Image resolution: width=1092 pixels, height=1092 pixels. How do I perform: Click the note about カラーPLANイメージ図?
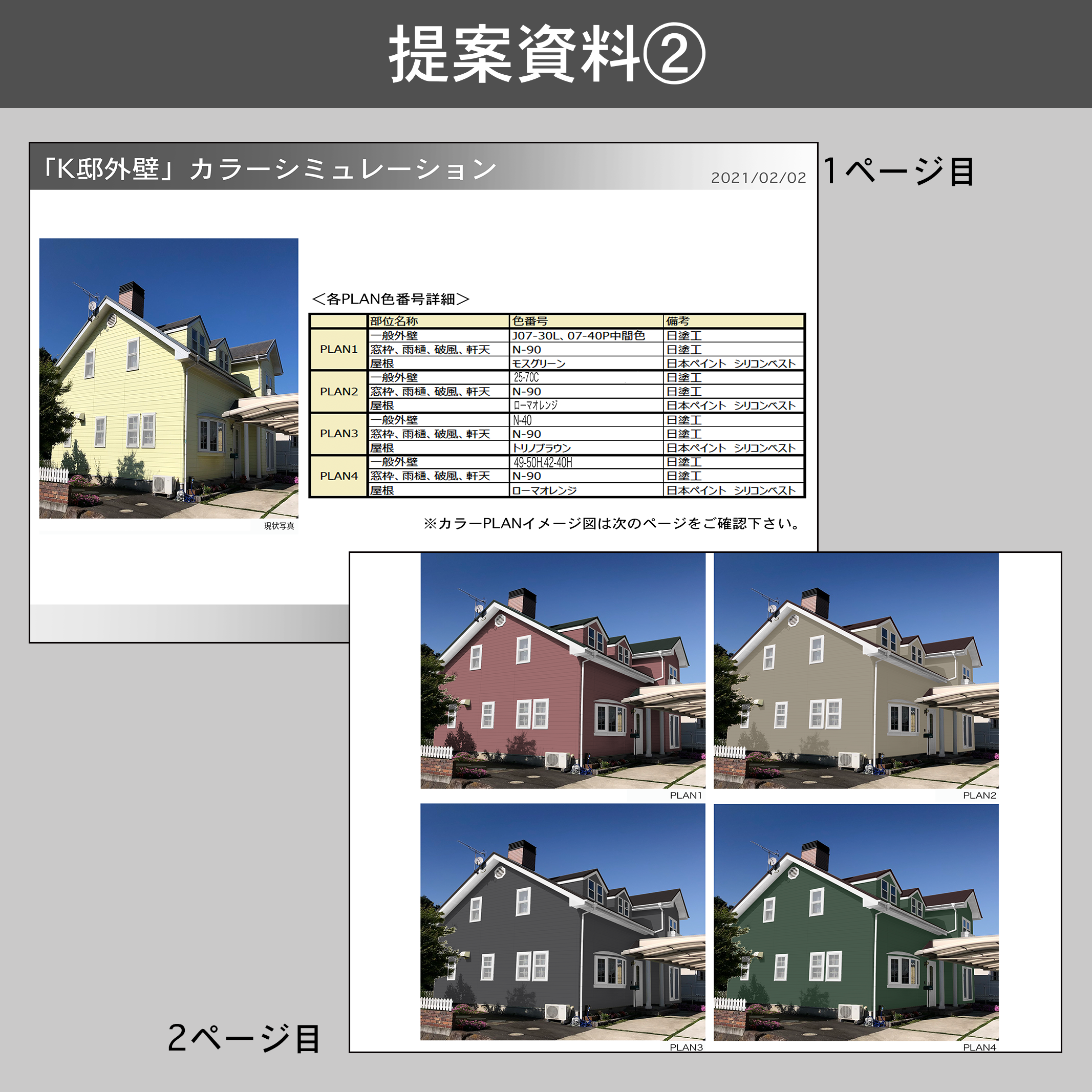(x=612, y=523)
